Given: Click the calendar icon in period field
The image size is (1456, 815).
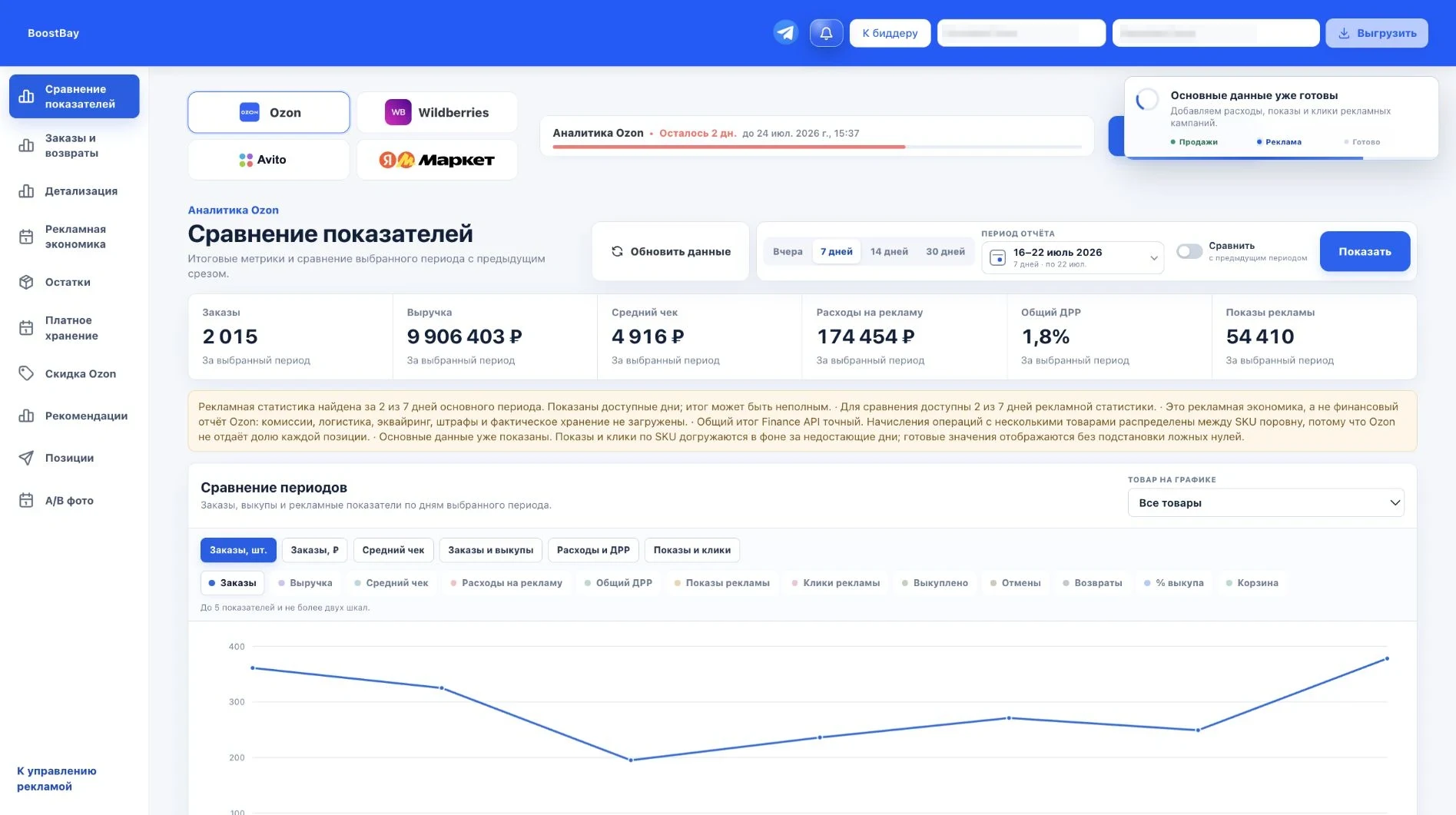Looking at the screenshot, I should pos(997,258).
